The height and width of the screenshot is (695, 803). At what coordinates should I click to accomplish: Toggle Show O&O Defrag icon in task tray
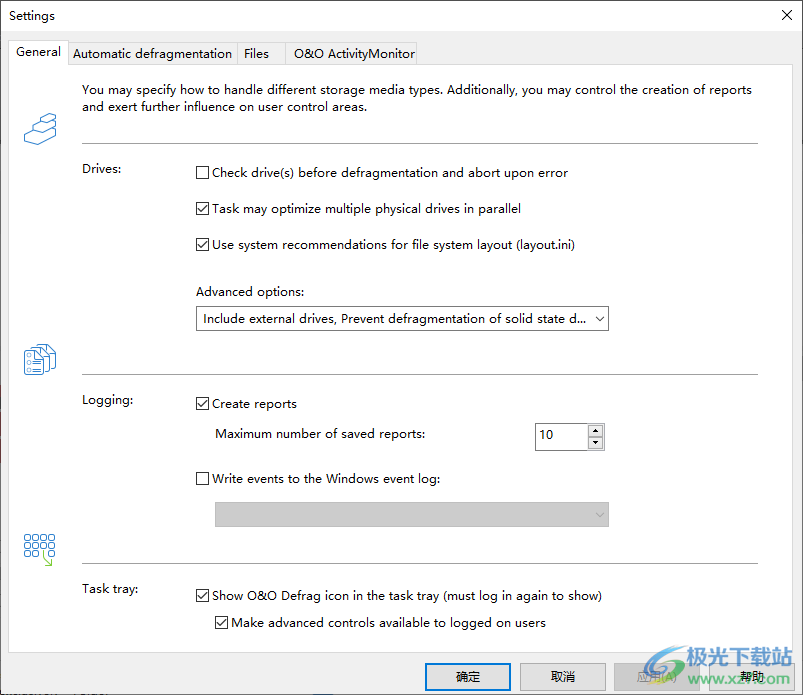(x=203, y=596)
